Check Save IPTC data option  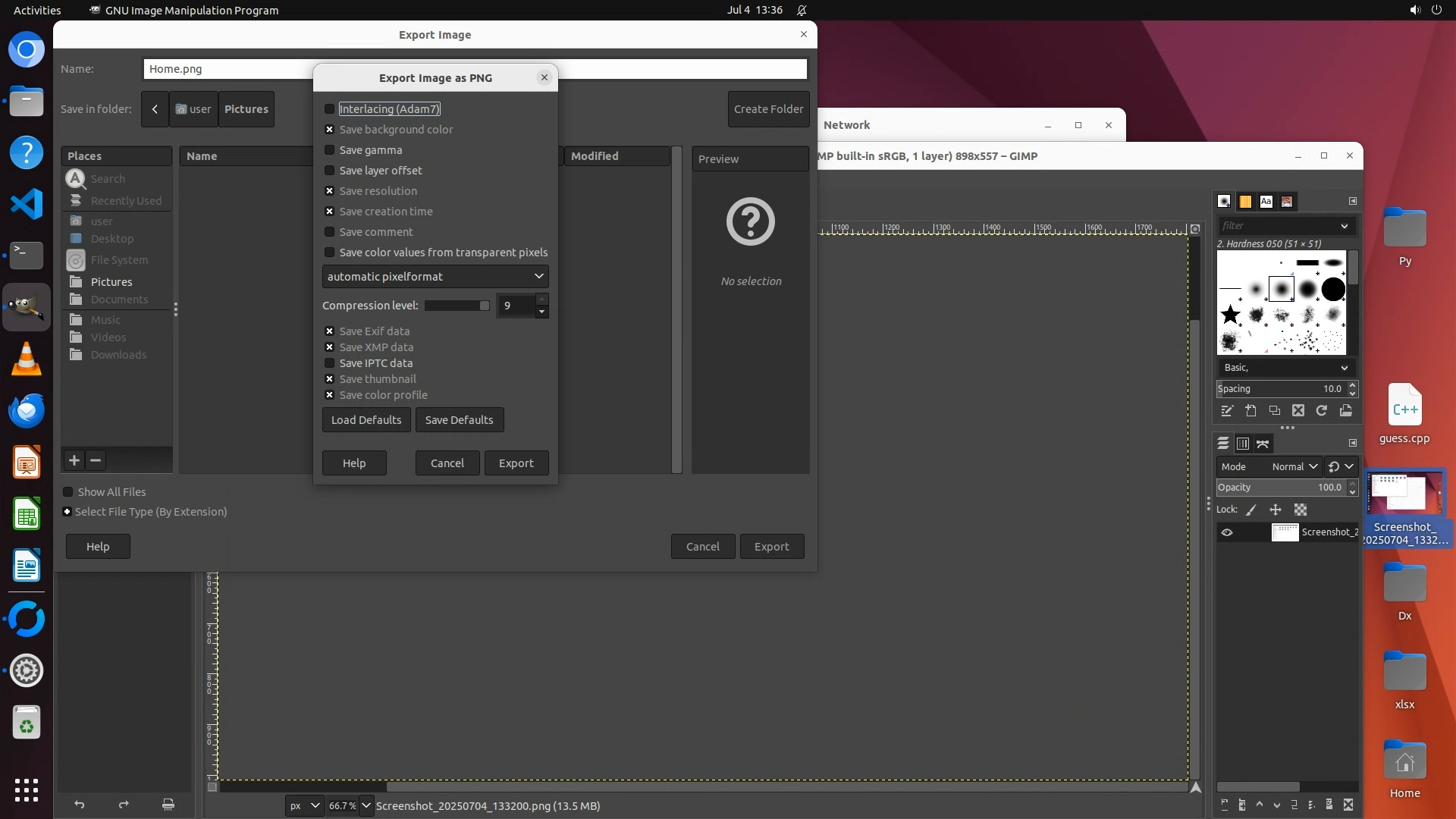[330, 363]
